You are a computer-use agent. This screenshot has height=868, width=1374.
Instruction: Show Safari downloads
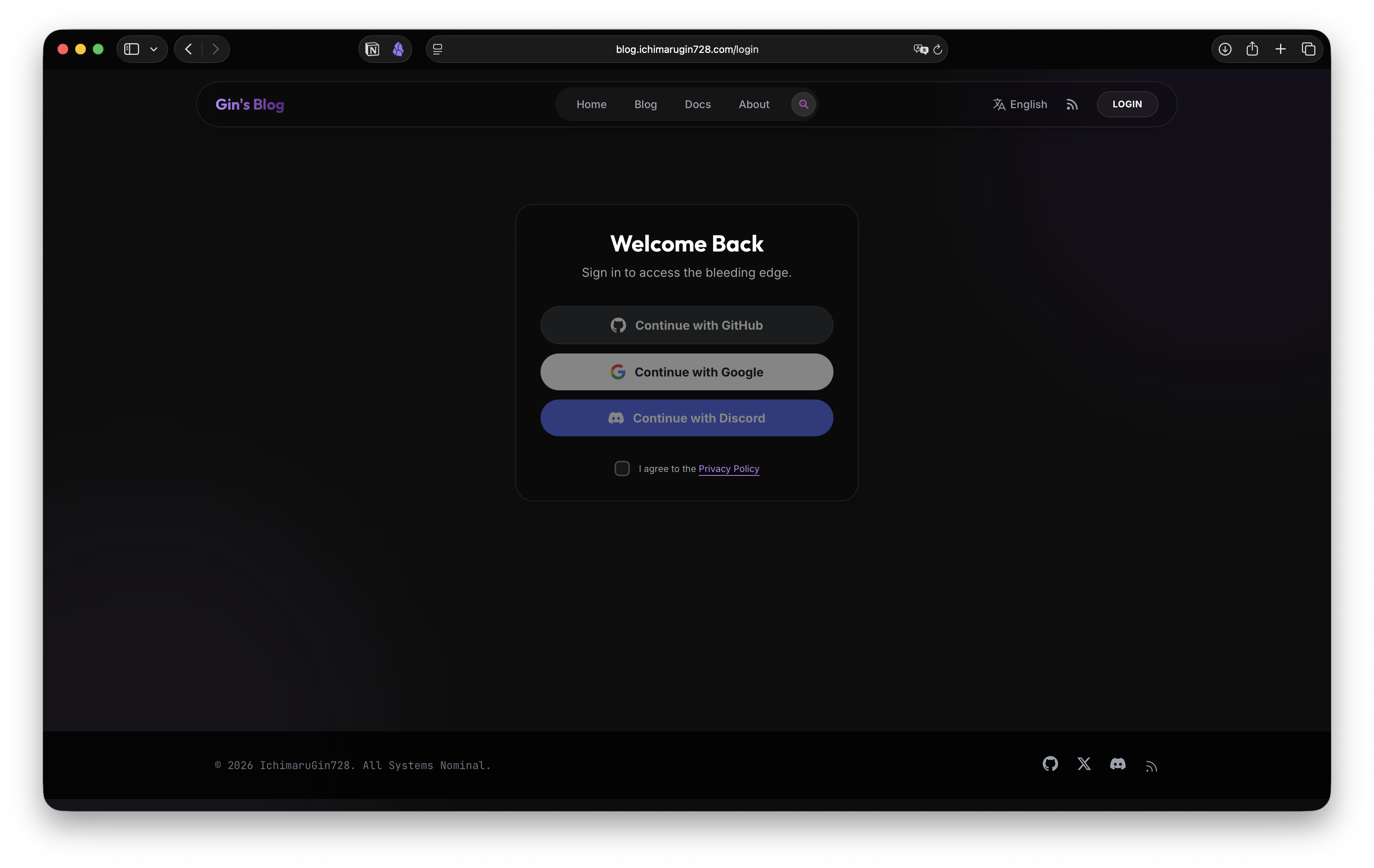pos(1224,49)
